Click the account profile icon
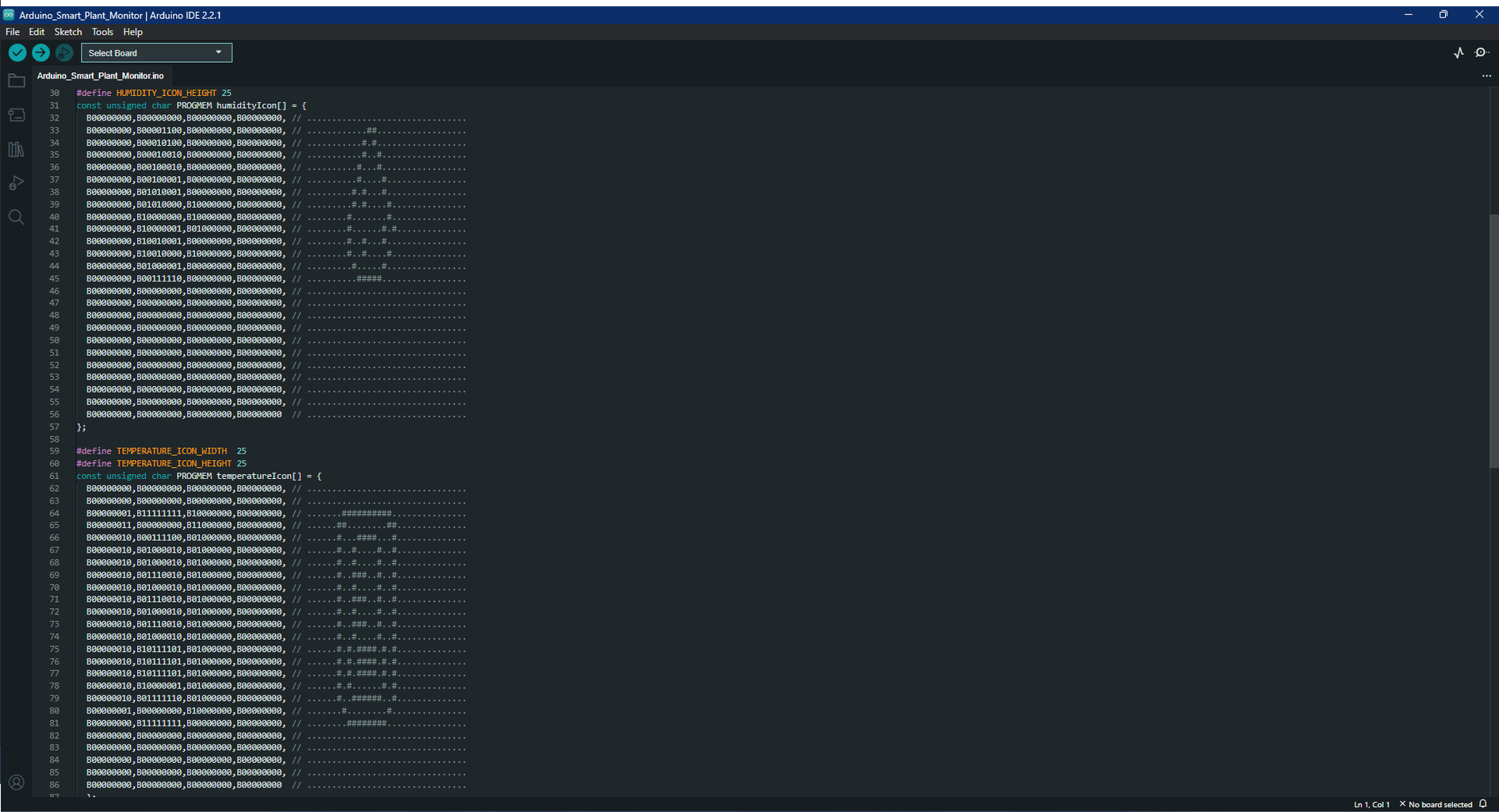 coord(16,783)
